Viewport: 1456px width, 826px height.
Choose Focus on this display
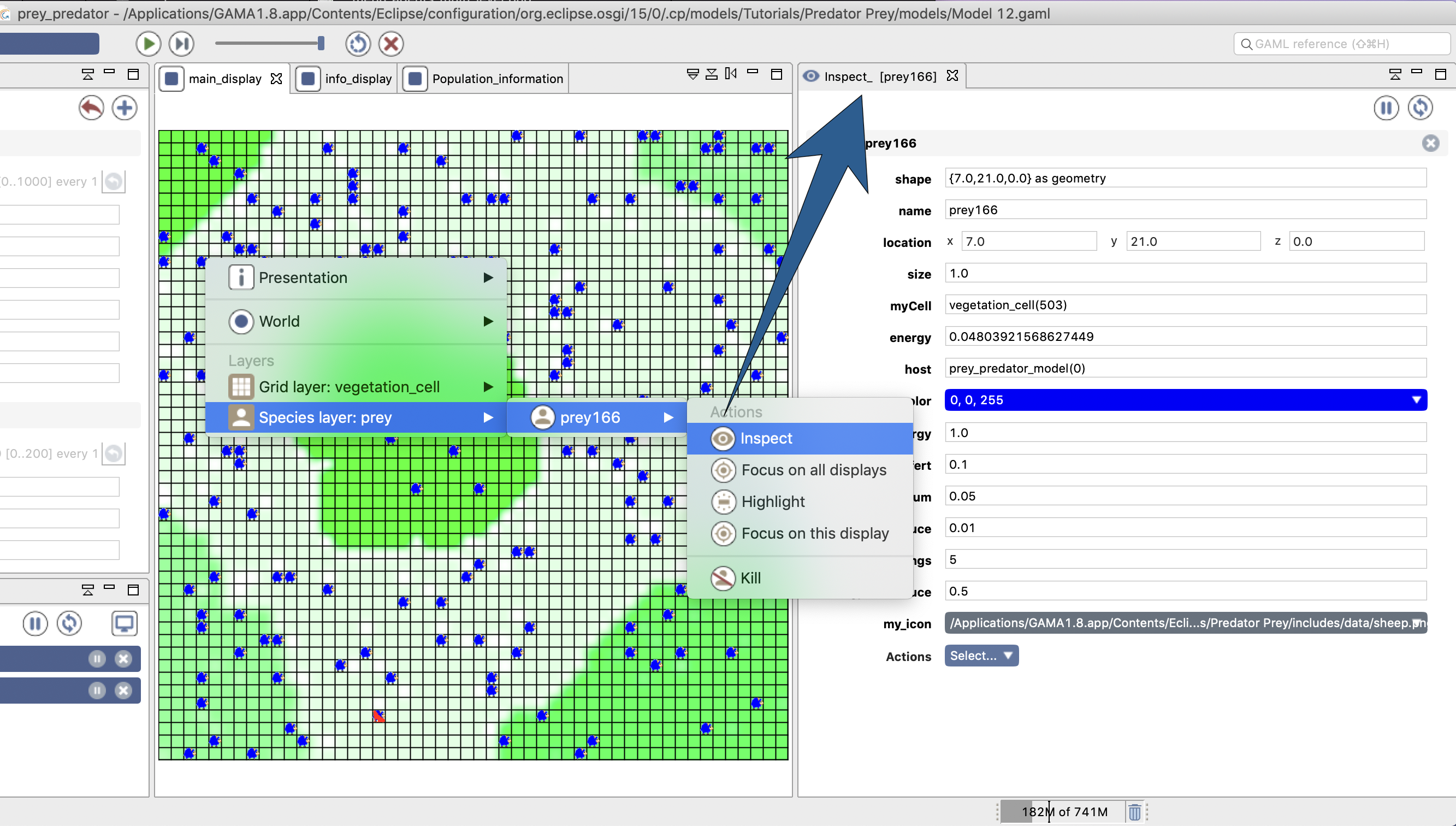click(x=800, y=533)
